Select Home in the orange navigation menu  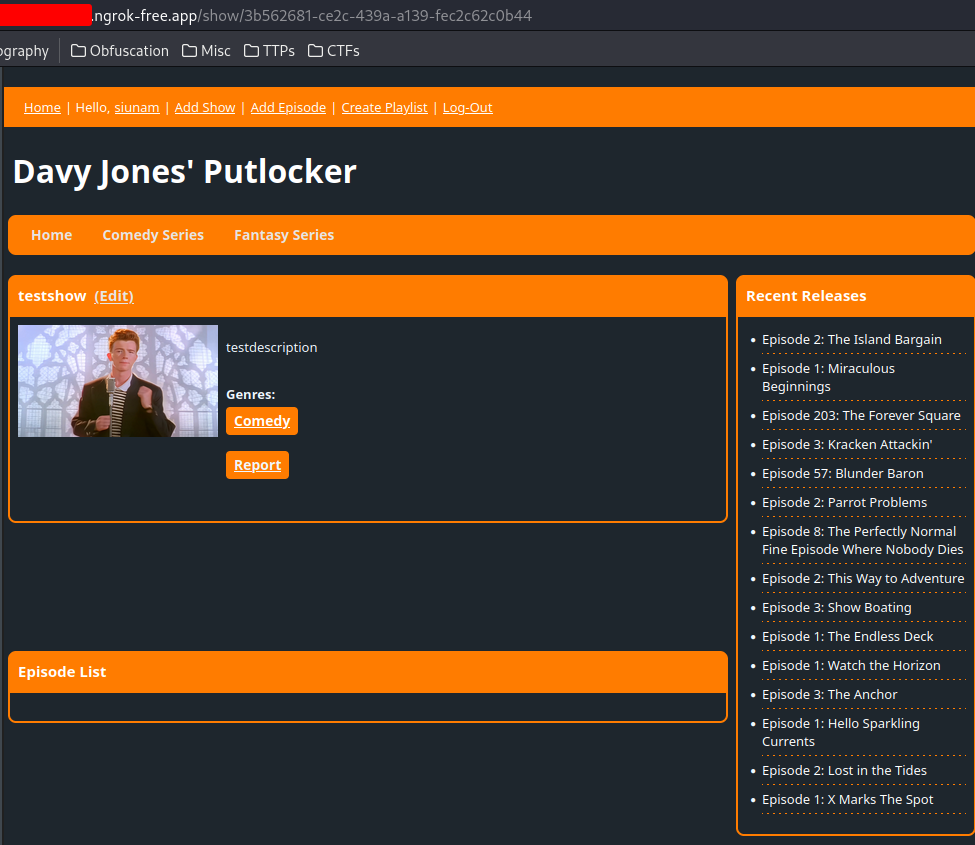pos(52,235)
